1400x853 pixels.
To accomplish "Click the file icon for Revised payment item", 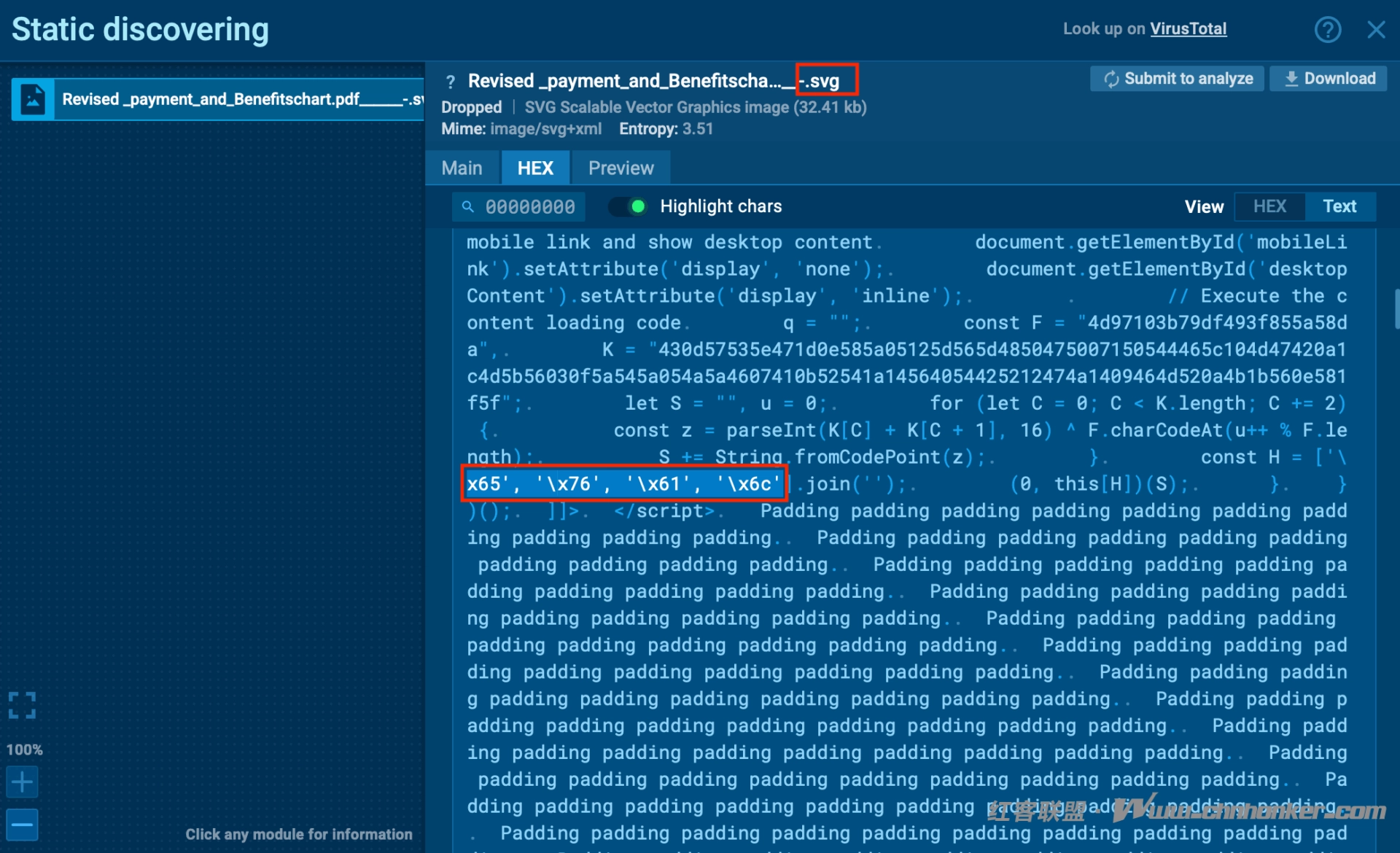I will click(33, 99).
